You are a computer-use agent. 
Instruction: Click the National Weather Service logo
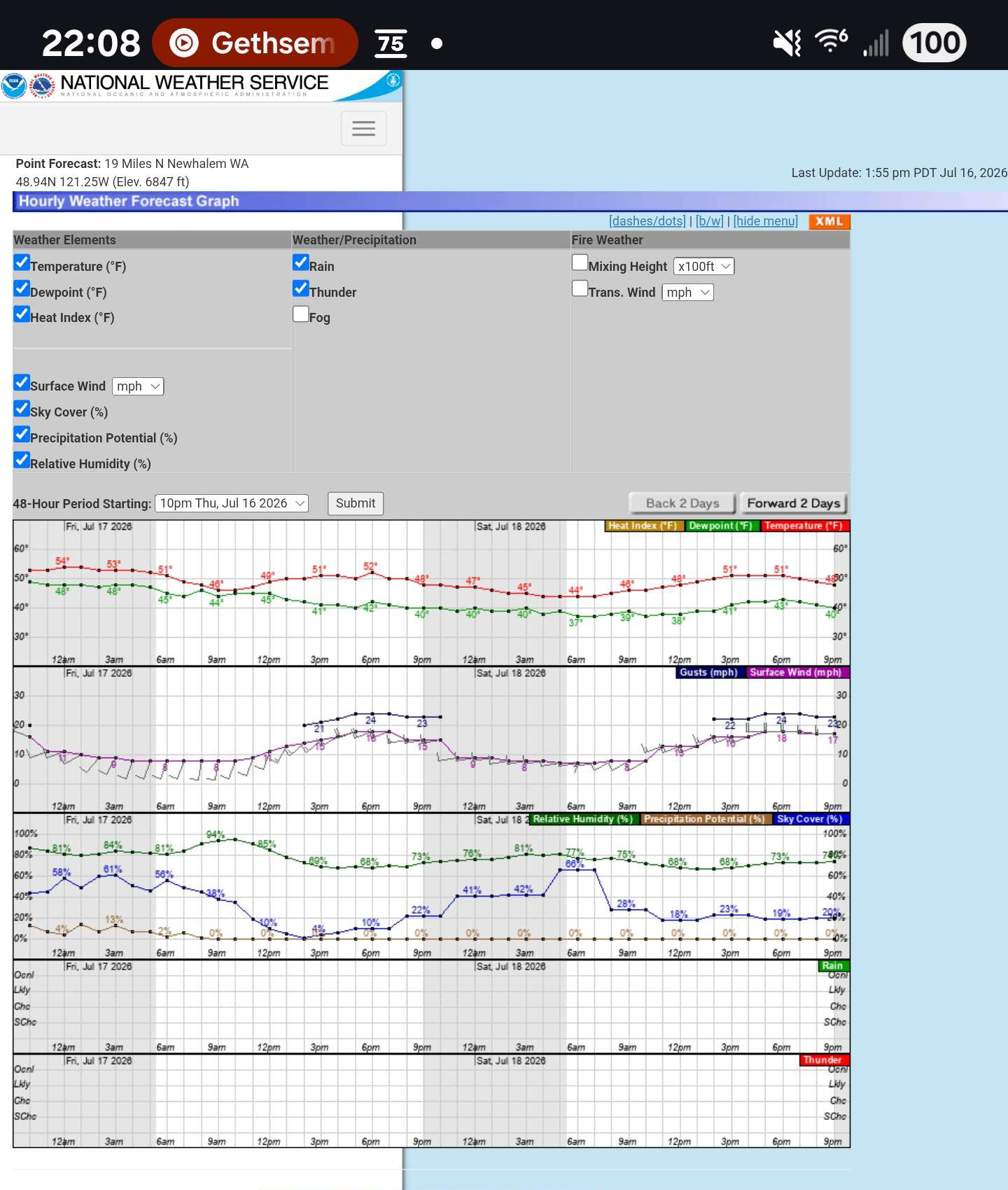(x=42, y=86)
